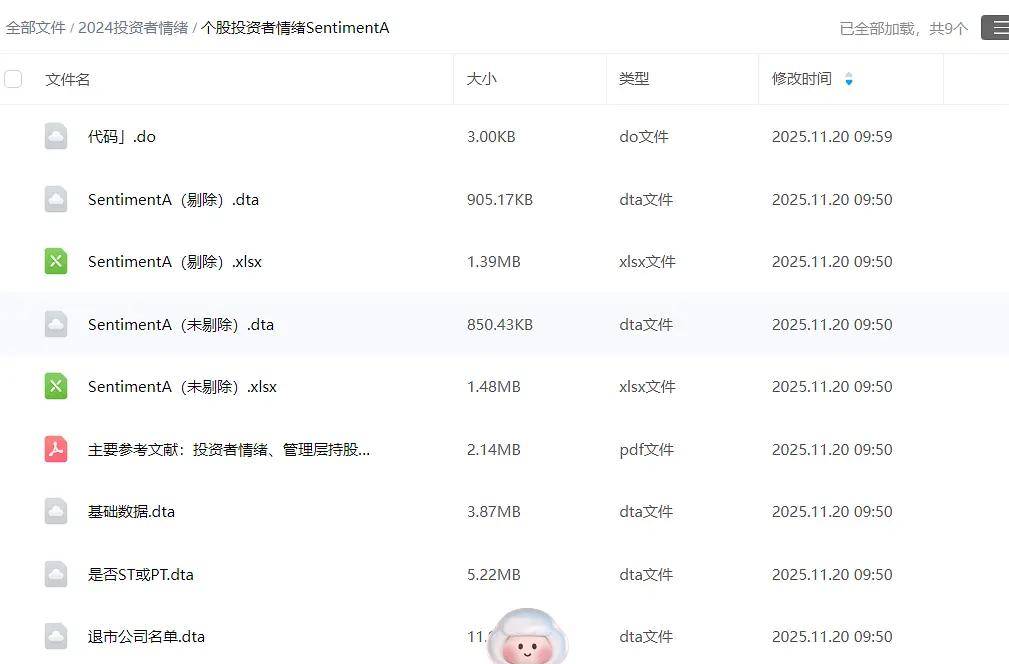Sort by 修改时间 using the sort arrow

[849, 79]
